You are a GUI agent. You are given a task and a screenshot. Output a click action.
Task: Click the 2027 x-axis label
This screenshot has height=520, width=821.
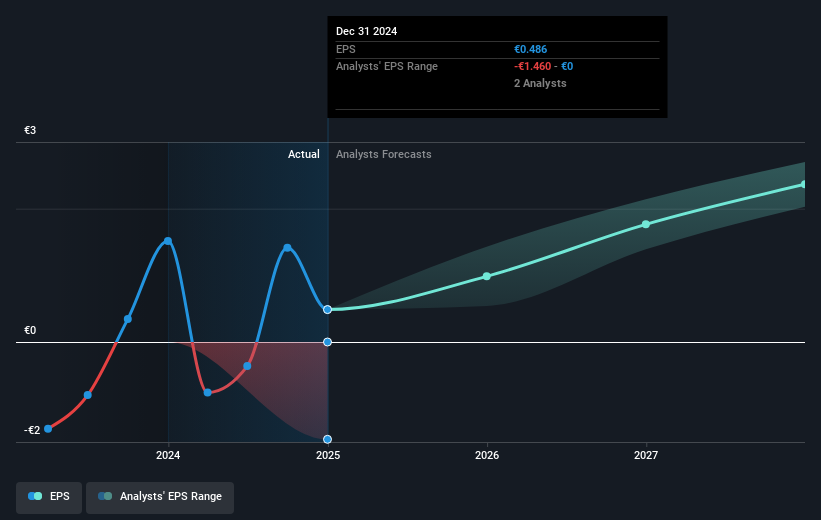pos(646,455)
